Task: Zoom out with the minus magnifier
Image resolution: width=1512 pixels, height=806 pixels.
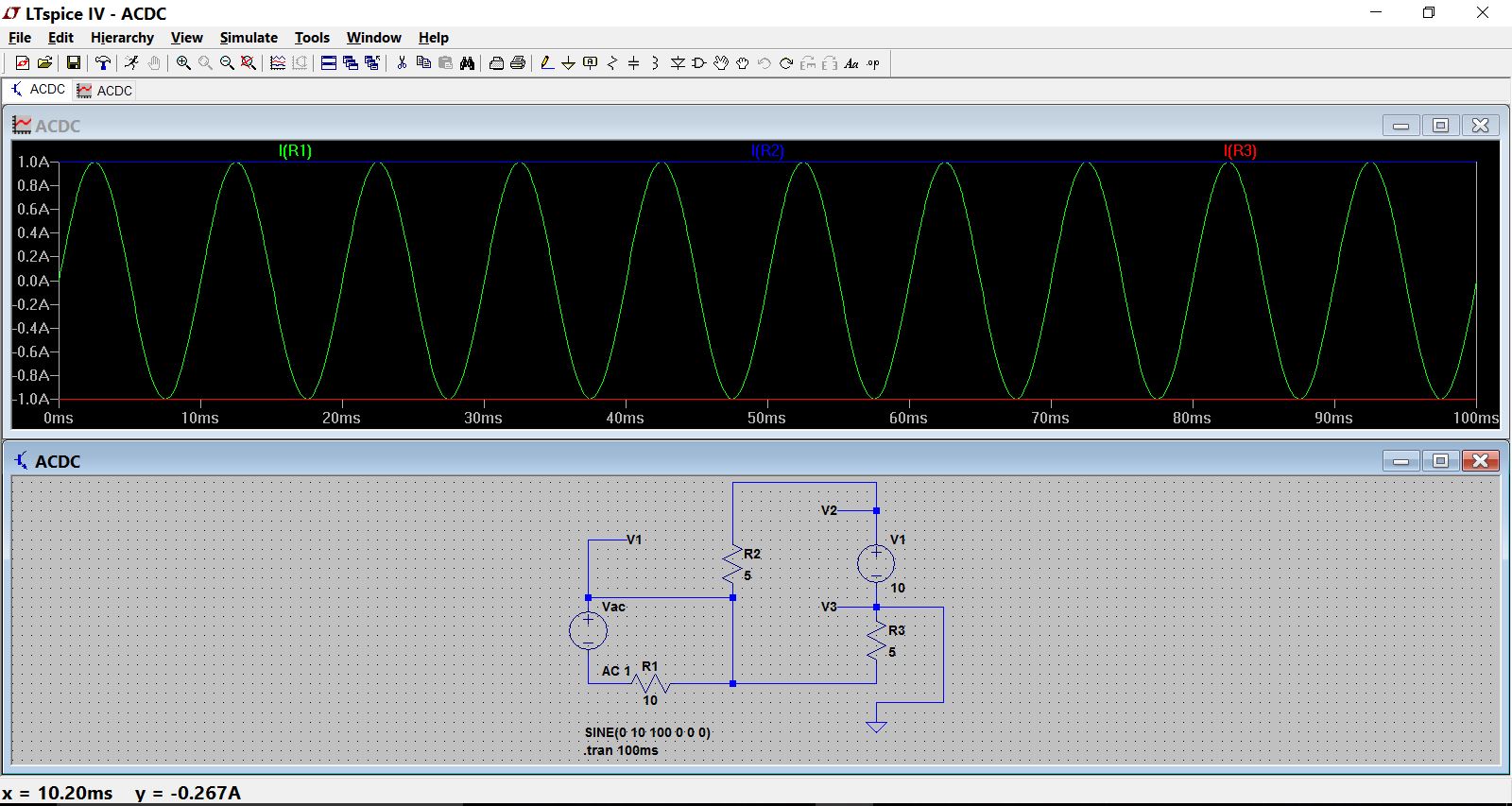Action: pyautogui.click(x=227, y=63)
